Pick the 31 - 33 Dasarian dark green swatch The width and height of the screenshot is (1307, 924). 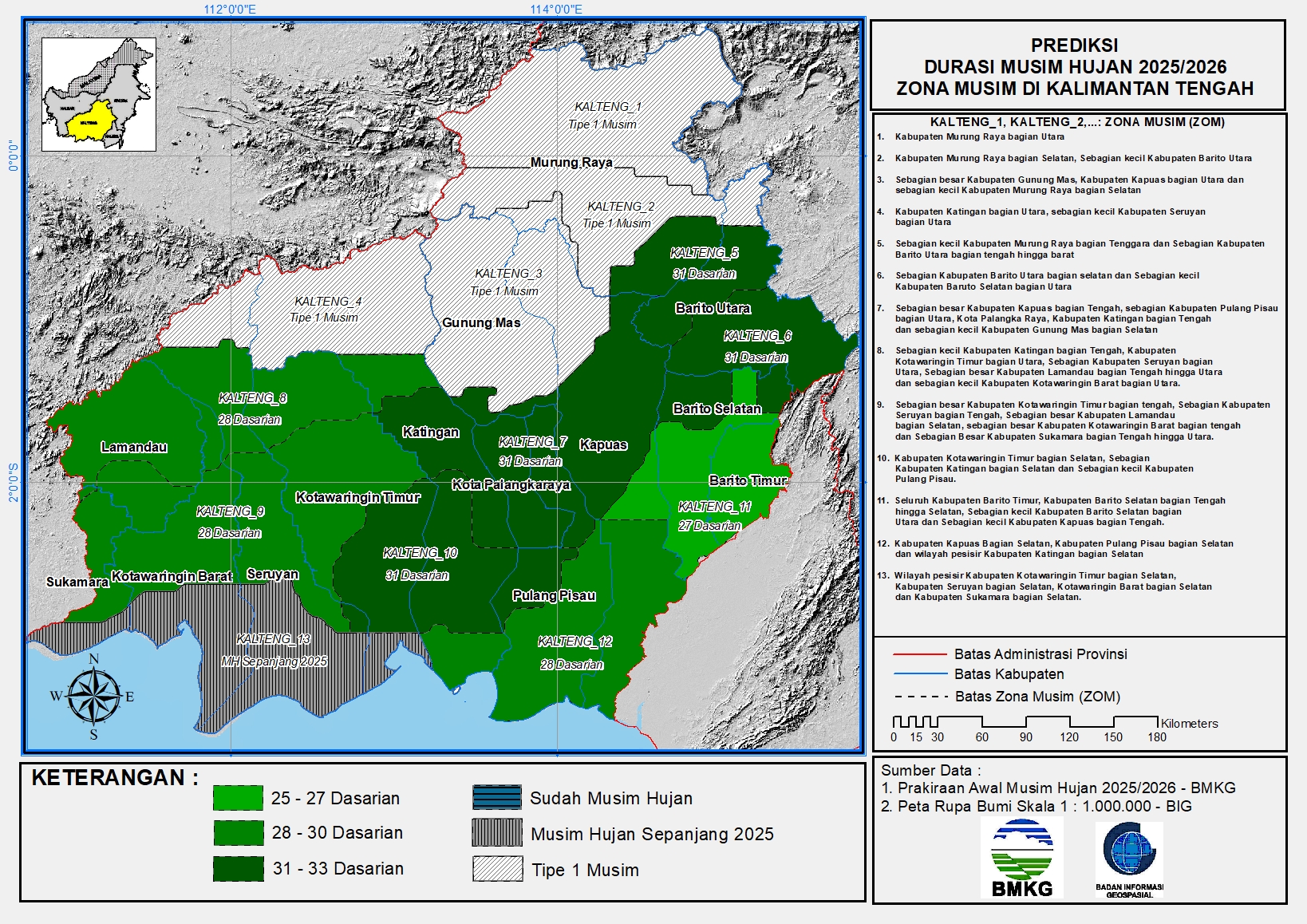[238, 868]
